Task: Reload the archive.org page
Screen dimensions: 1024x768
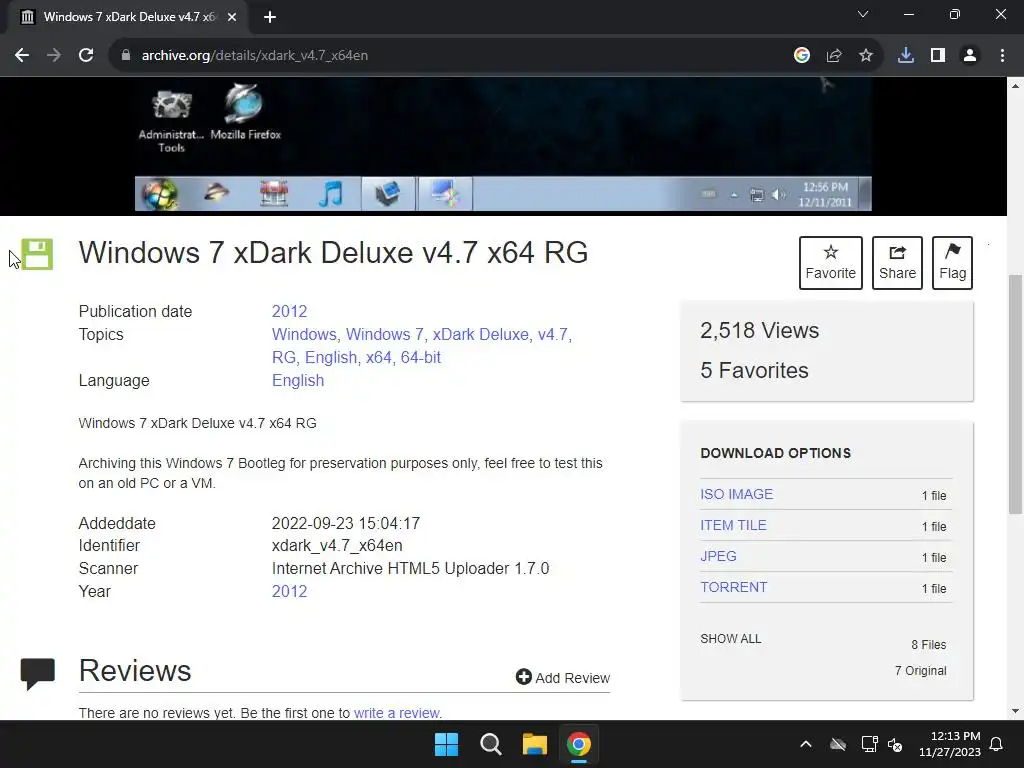Action: (x=86, y=56)
